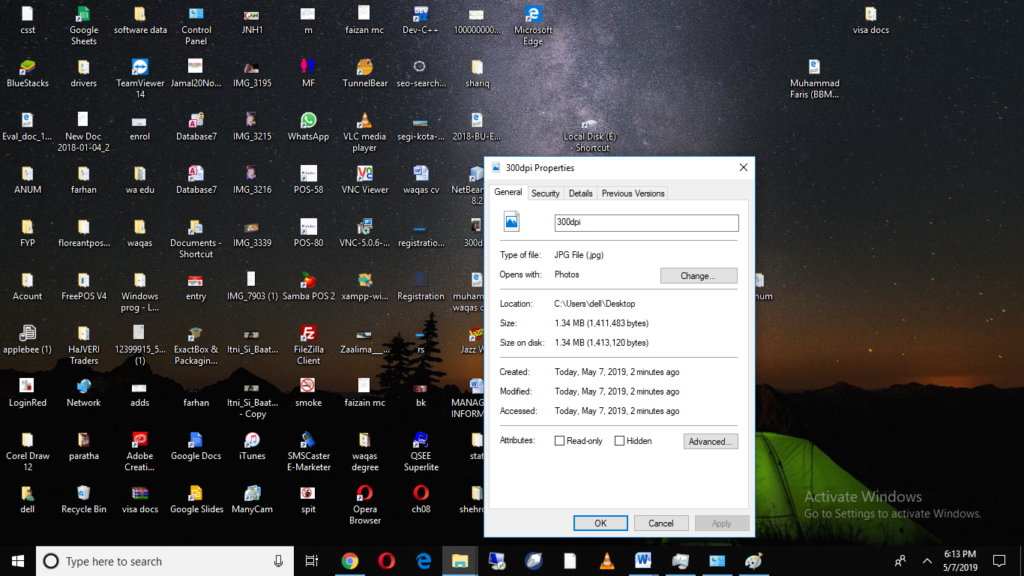Open the Windows Start menu

[x=18, y=561]
